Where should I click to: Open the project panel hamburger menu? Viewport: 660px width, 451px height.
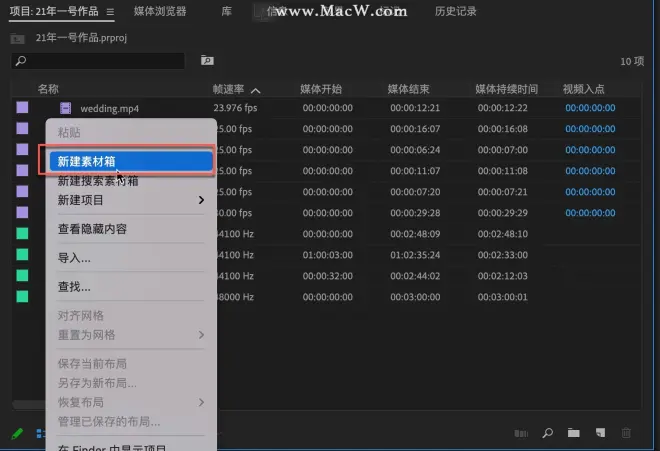[x=110, y=12]
